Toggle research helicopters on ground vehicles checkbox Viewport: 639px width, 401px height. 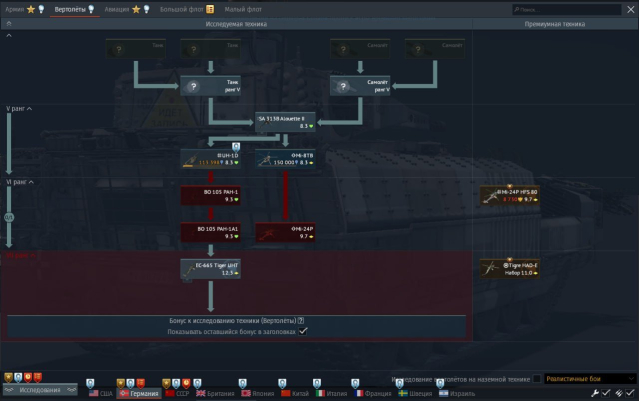click(537, 379)
